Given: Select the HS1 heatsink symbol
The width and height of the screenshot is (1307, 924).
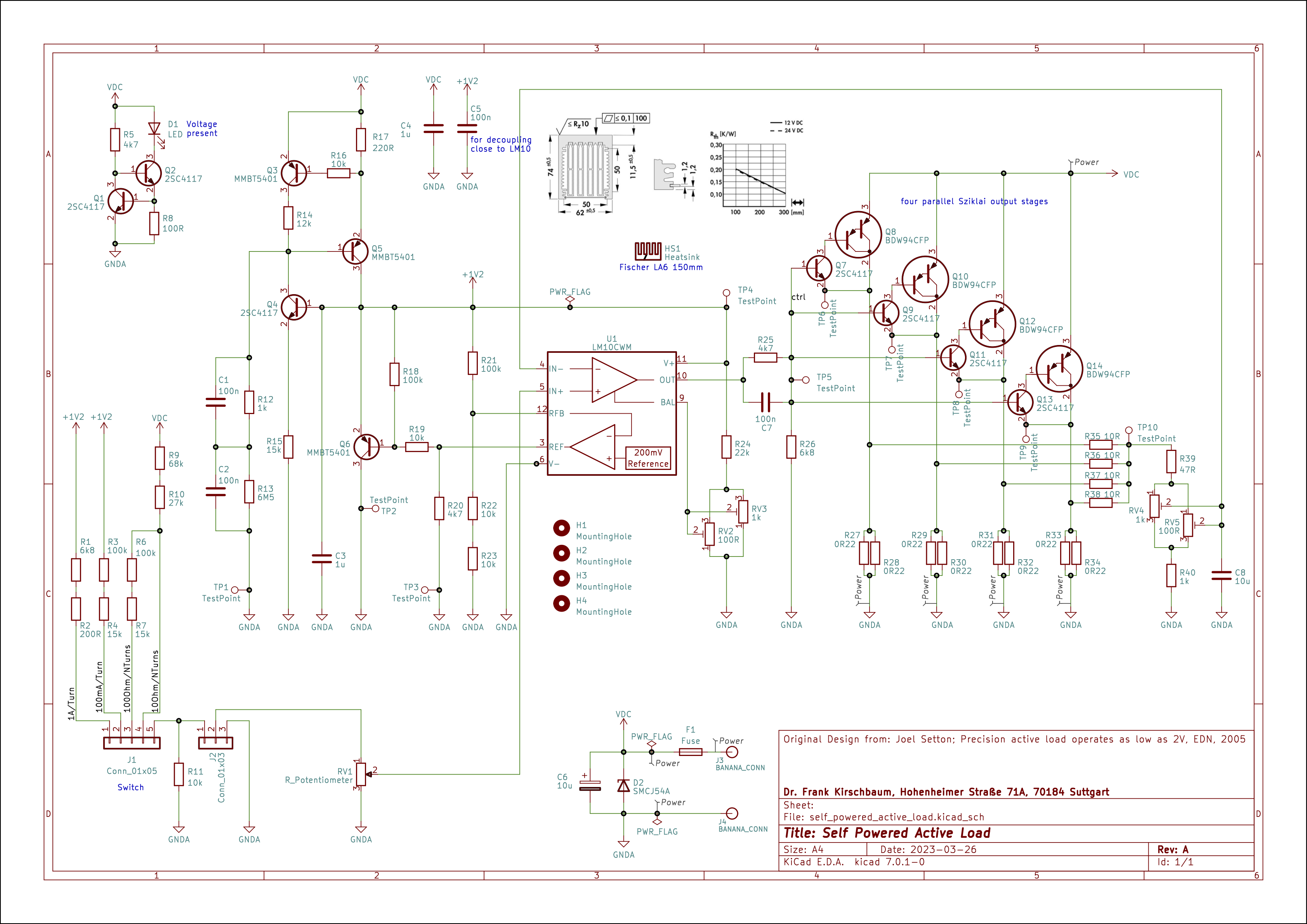Looking at the screenshot, I should (648, 251).
